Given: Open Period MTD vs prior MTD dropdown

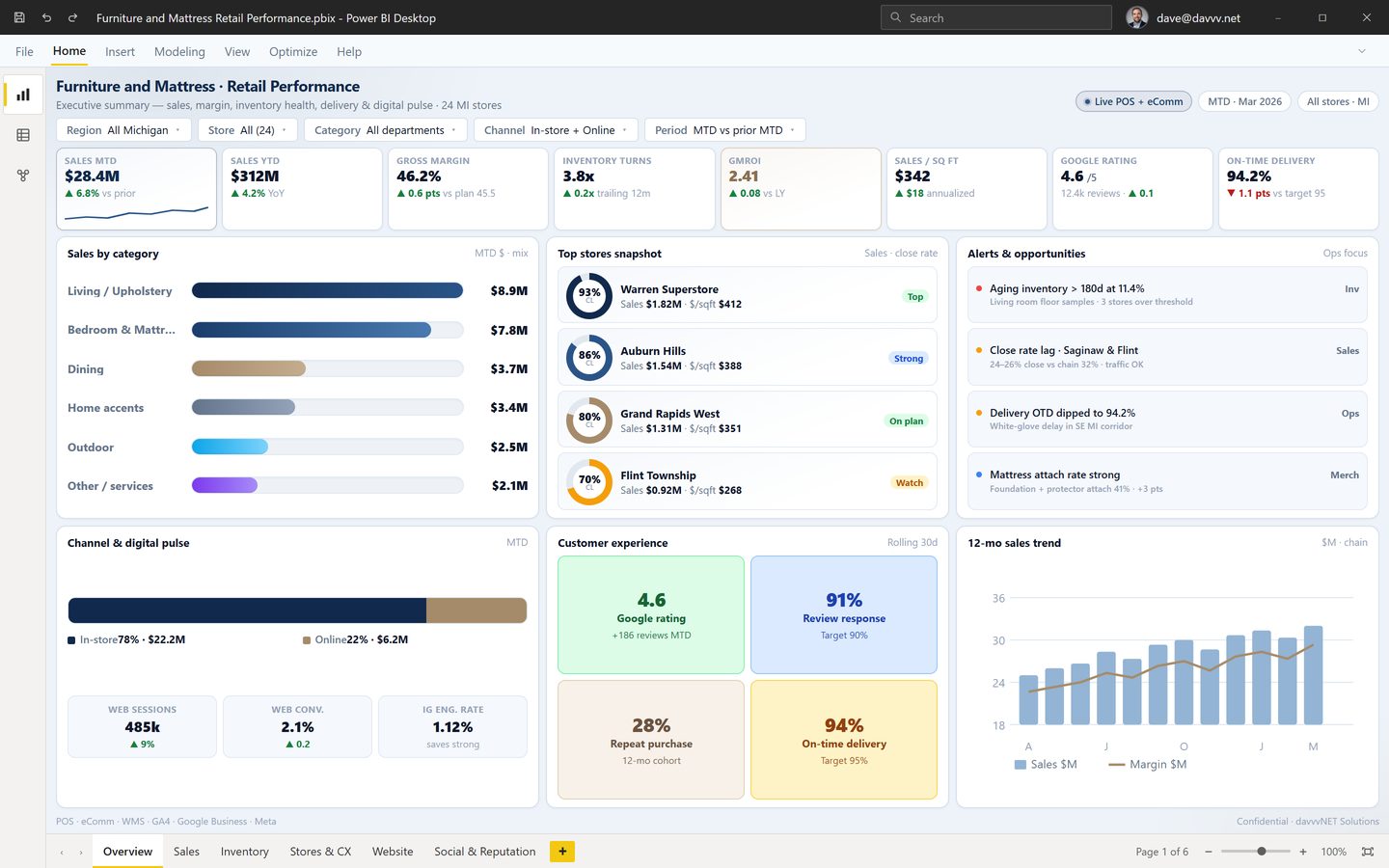Looking at the screenshot, I should click(725, 130).
